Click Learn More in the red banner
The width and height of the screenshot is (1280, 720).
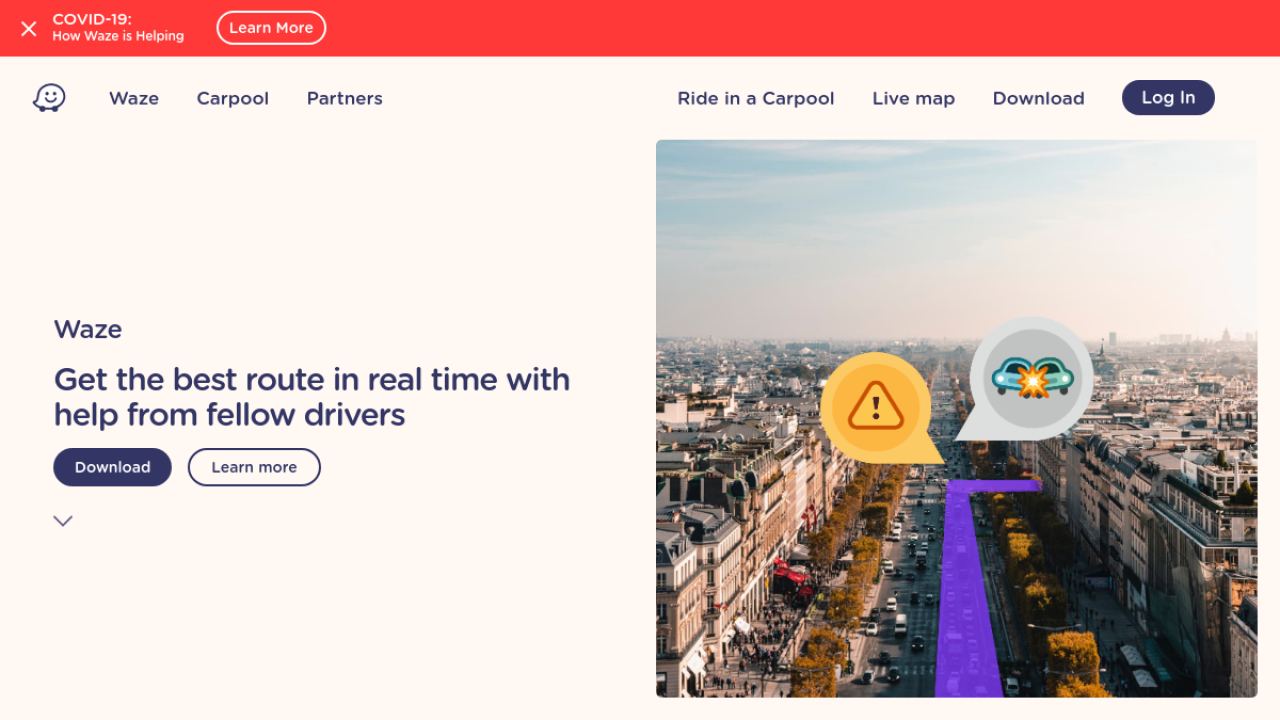pyautogui.click(x=271, y=28)
